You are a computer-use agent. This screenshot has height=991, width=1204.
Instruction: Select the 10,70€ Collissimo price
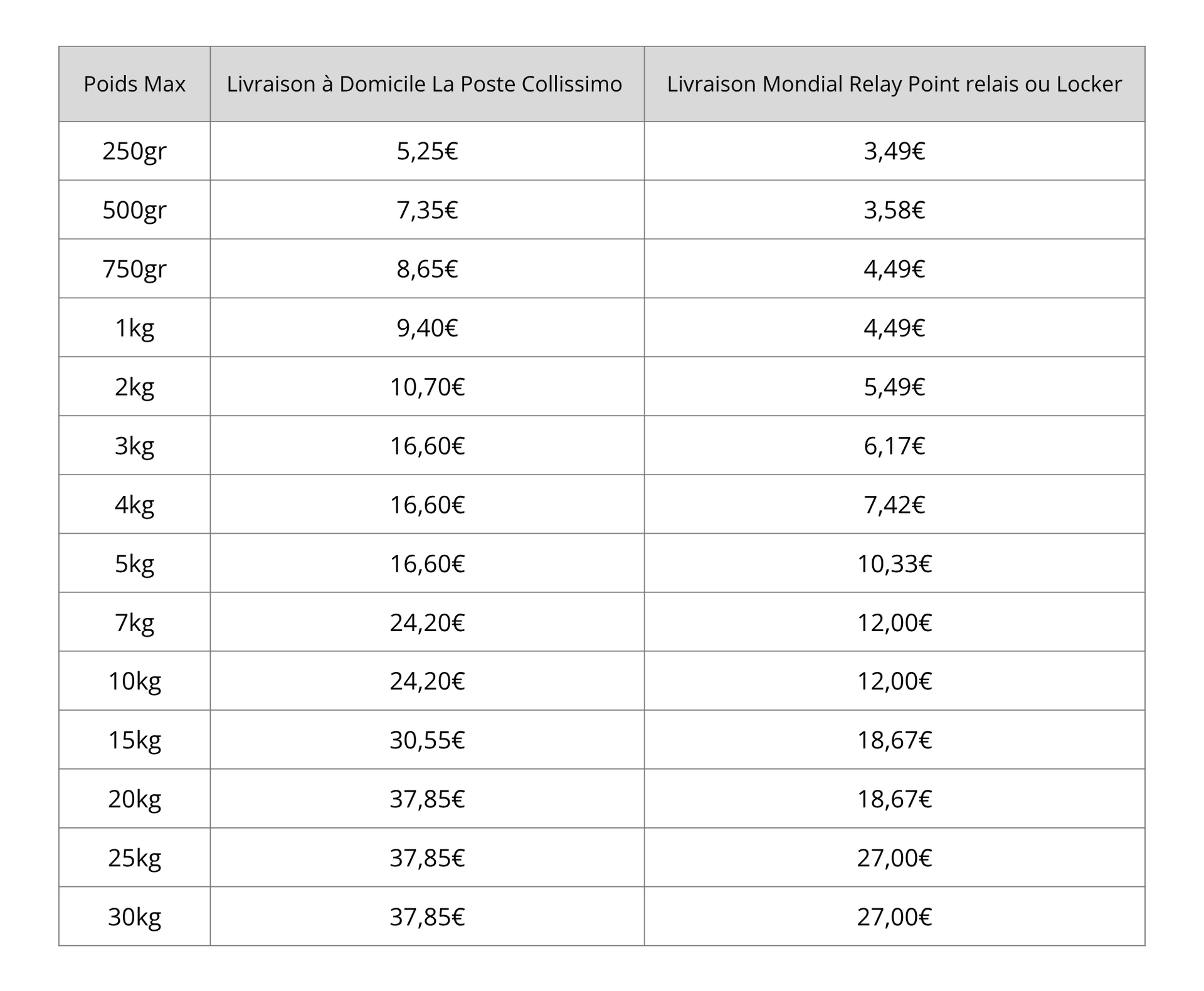[427, 387]
